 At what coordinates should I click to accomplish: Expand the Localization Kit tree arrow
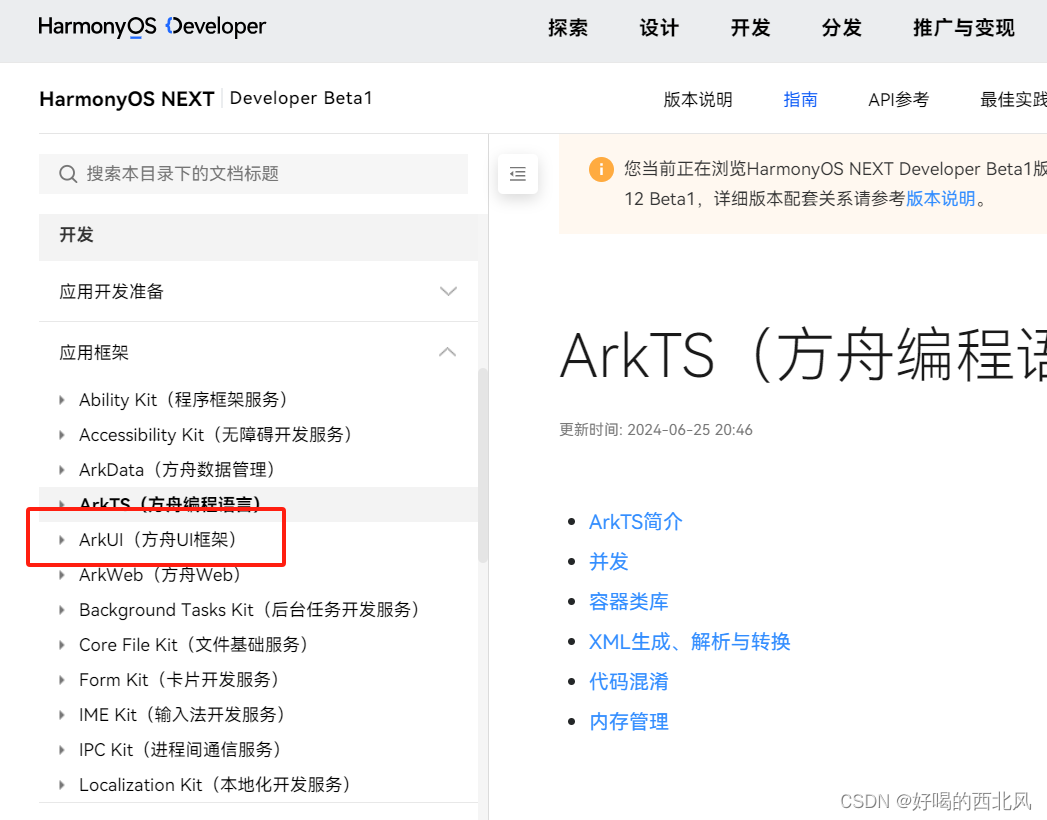61,785
